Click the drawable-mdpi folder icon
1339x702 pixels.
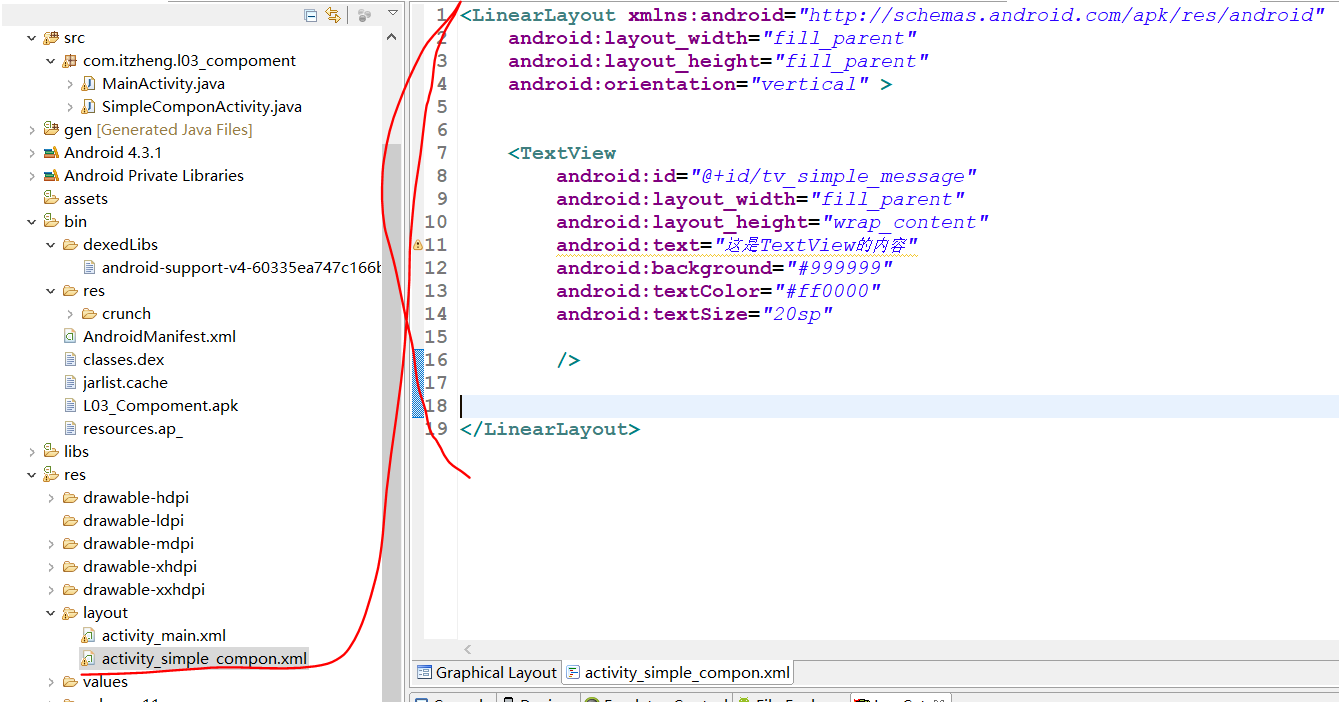(70, 544)
